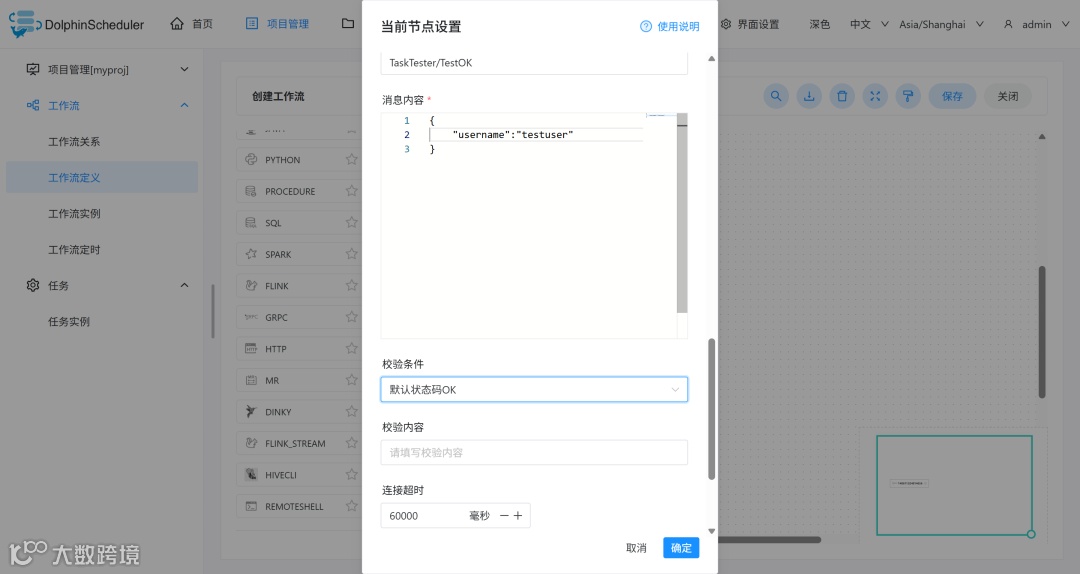Decrease 连接超时 with the minus button
1080x574 pixels.
coord(504,515)
